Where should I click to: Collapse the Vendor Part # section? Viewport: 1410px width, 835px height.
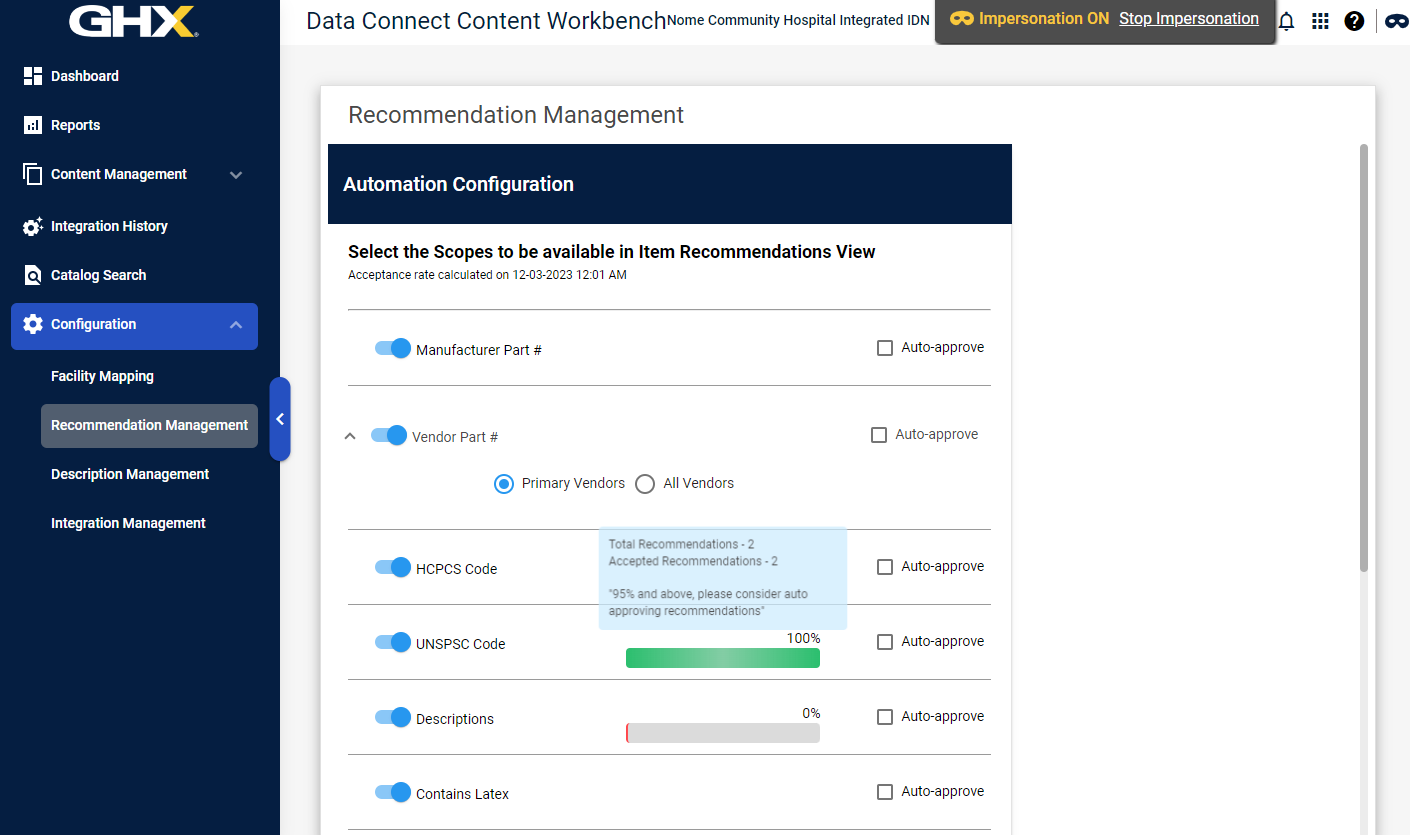350,436
